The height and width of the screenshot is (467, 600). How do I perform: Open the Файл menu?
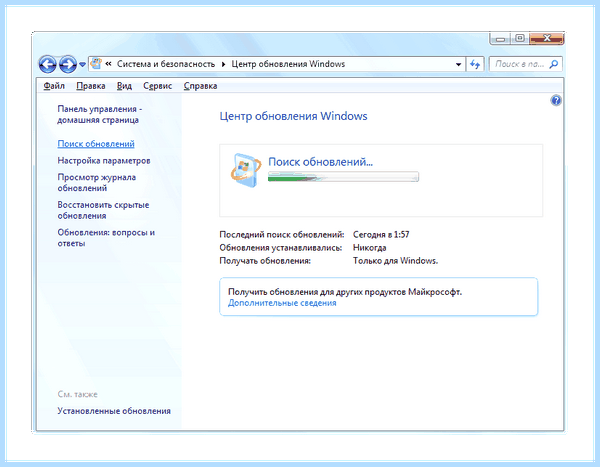point(54,86)
